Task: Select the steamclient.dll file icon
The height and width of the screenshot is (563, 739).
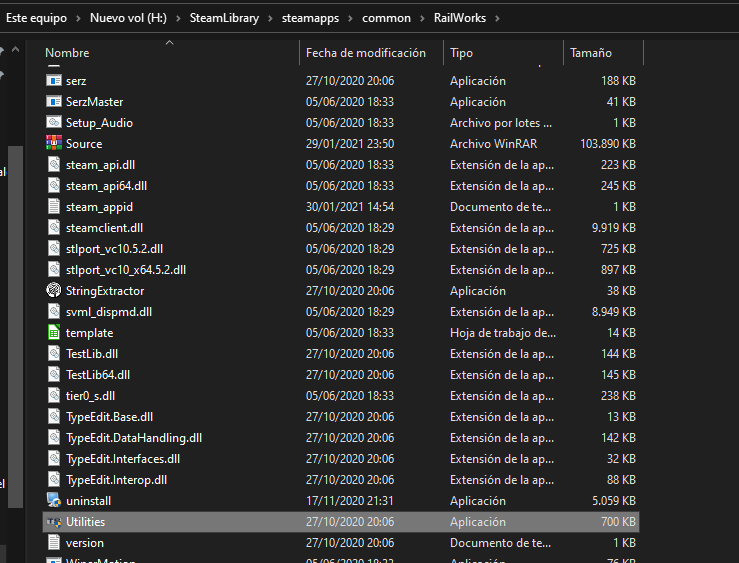Action: pos(54,228)
